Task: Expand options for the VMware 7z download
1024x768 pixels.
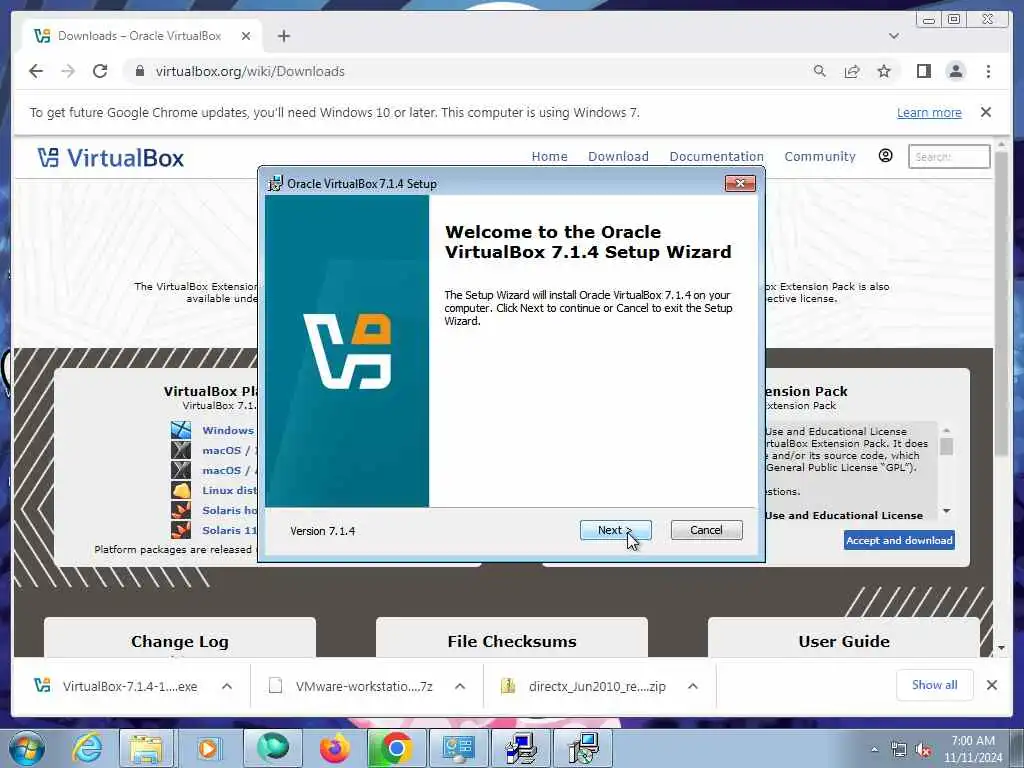Action: [x=460, y=686]
